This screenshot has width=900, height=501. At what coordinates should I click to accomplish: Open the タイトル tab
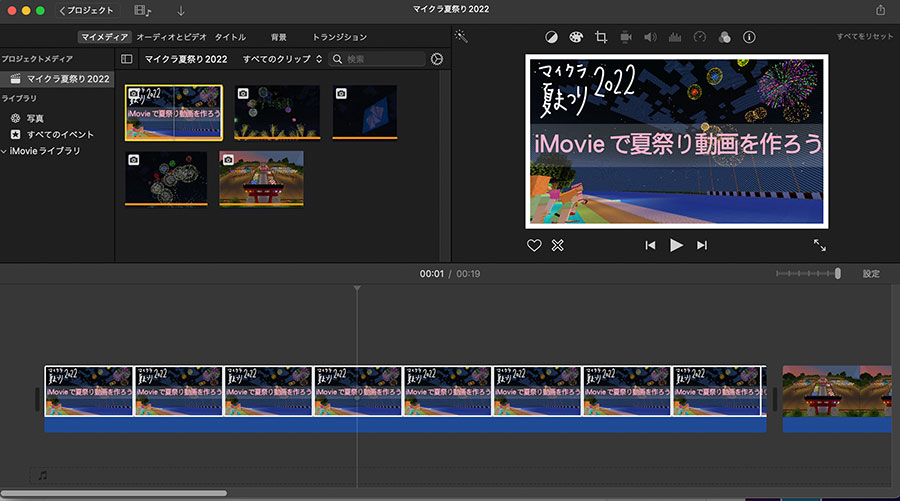tap(230, 37)
